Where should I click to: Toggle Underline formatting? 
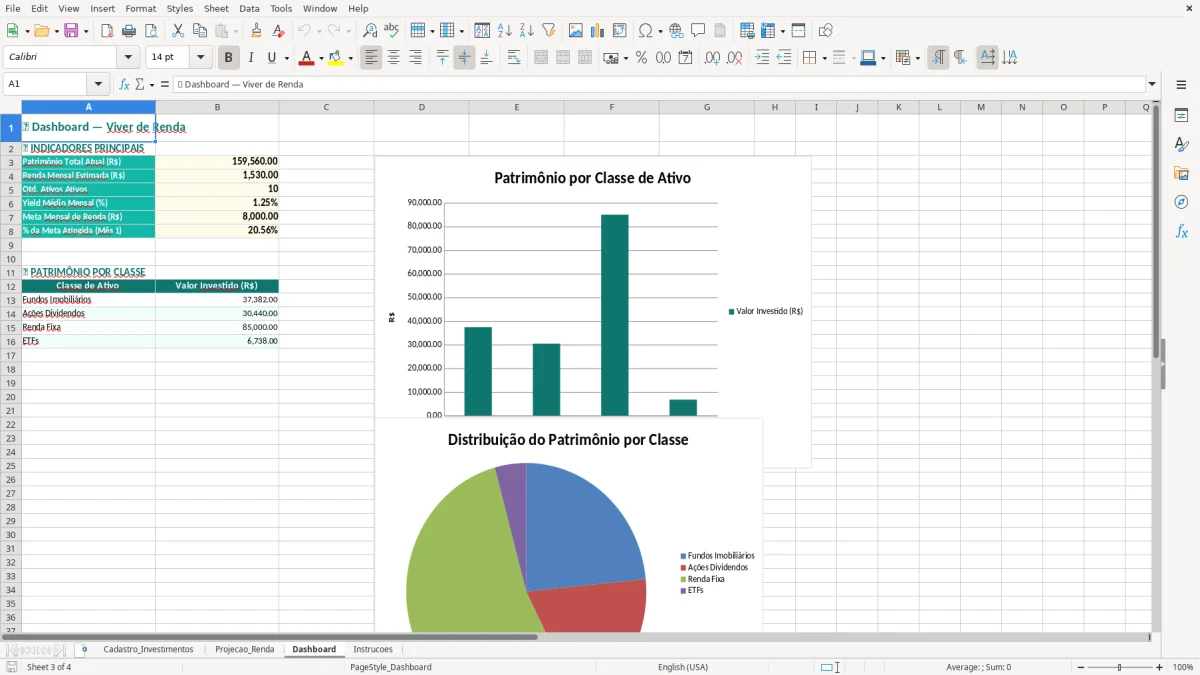click(x=271, y=58)
